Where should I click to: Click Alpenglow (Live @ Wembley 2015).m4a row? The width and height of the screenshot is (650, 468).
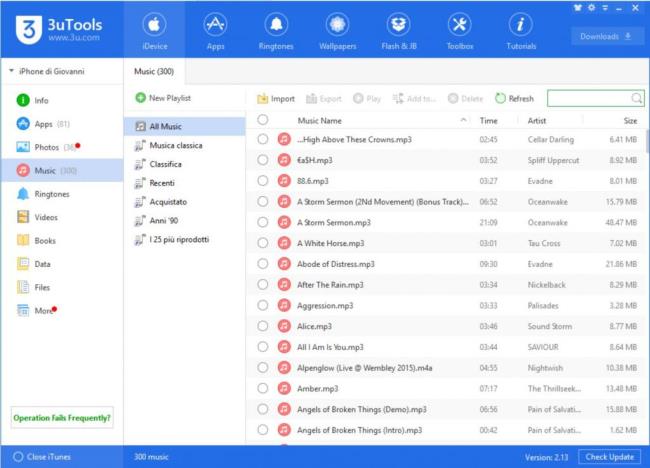(446, 368)
